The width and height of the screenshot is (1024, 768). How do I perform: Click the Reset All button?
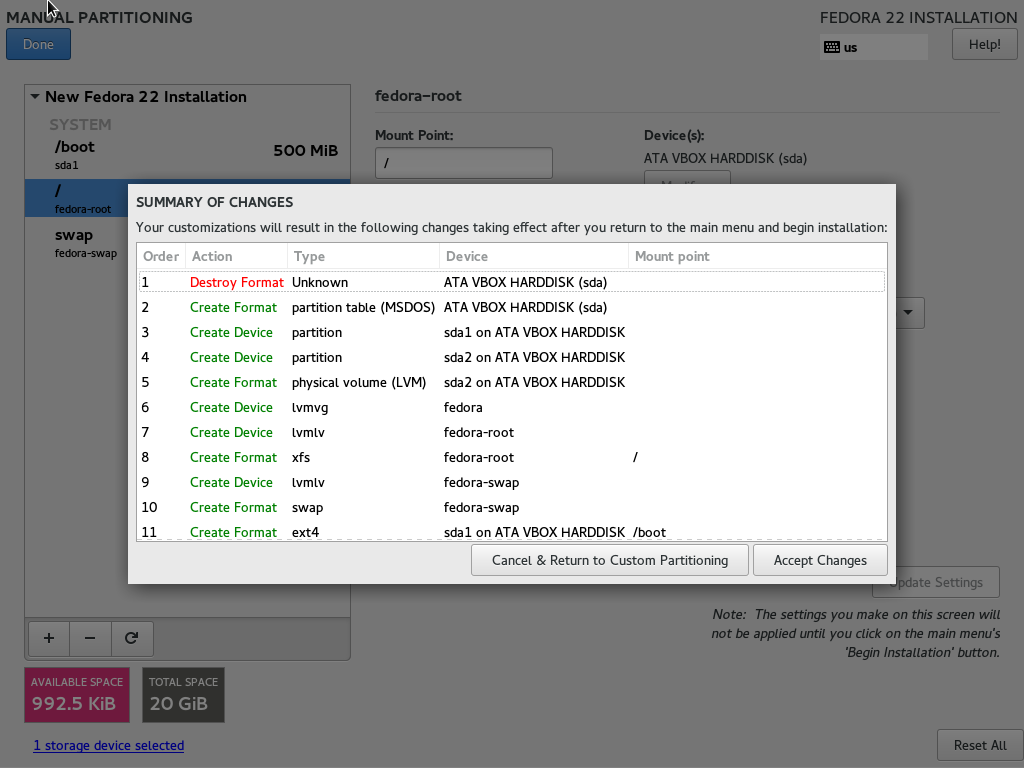[x=979, y=745]
